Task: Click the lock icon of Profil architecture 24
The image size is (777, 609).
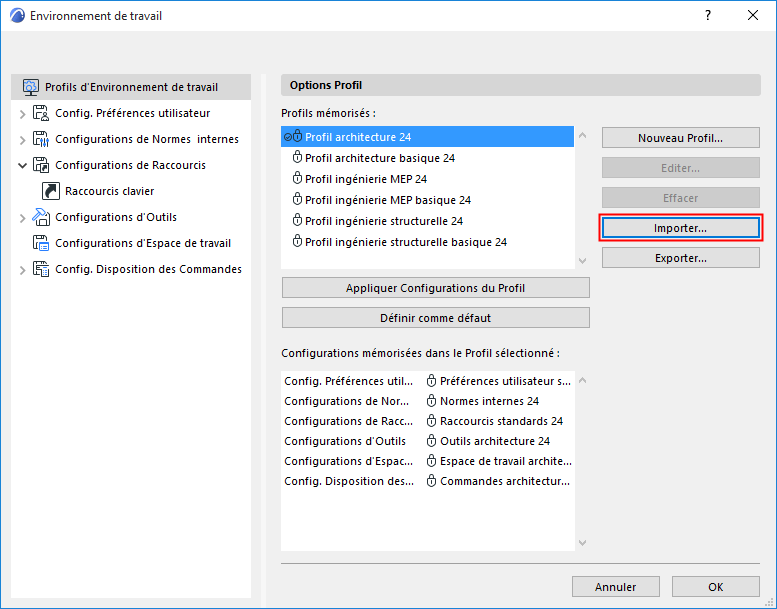Action: point(297,136)
